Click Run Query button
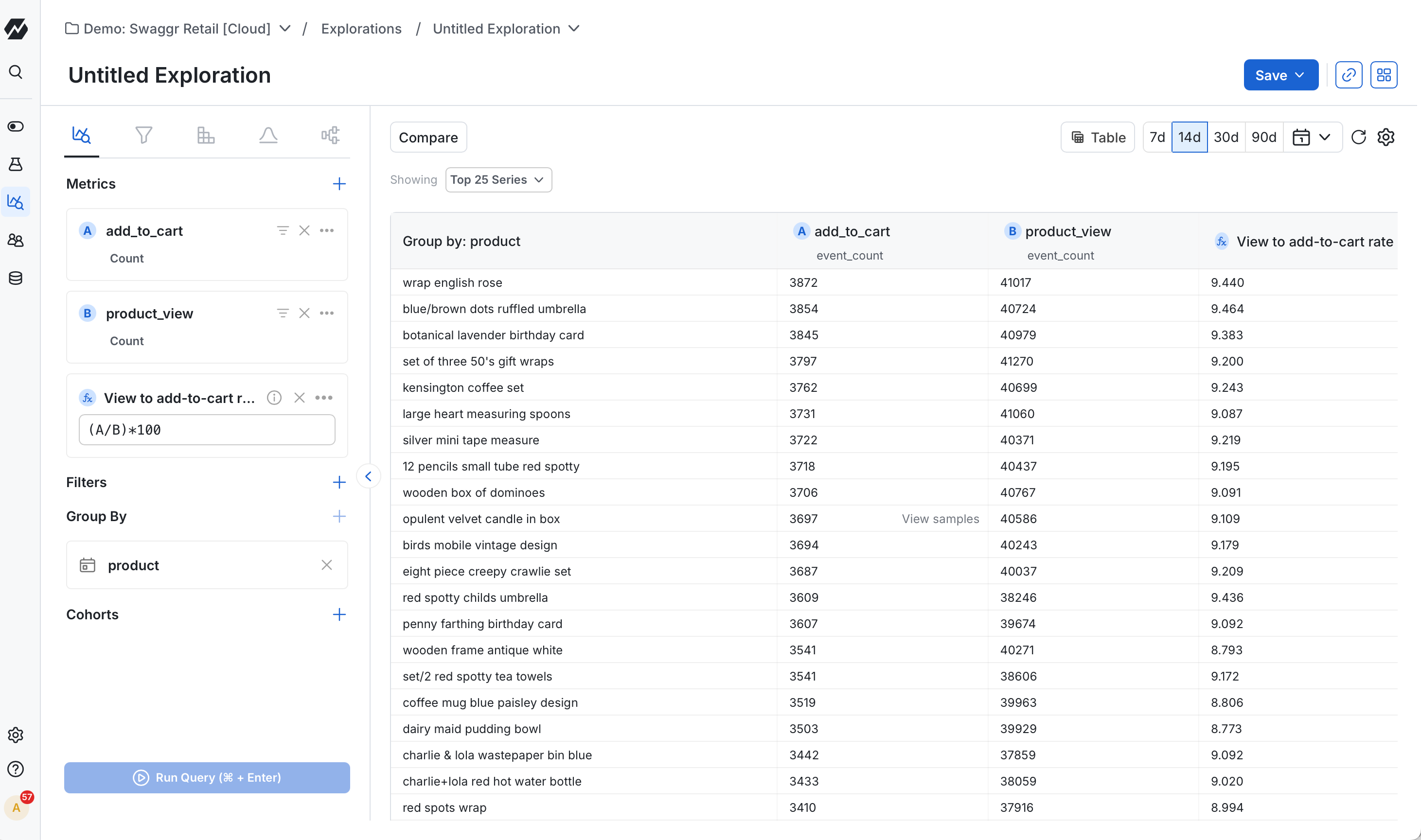The height and width of the screenshot is (840, 1421). [x=207, y=777]
